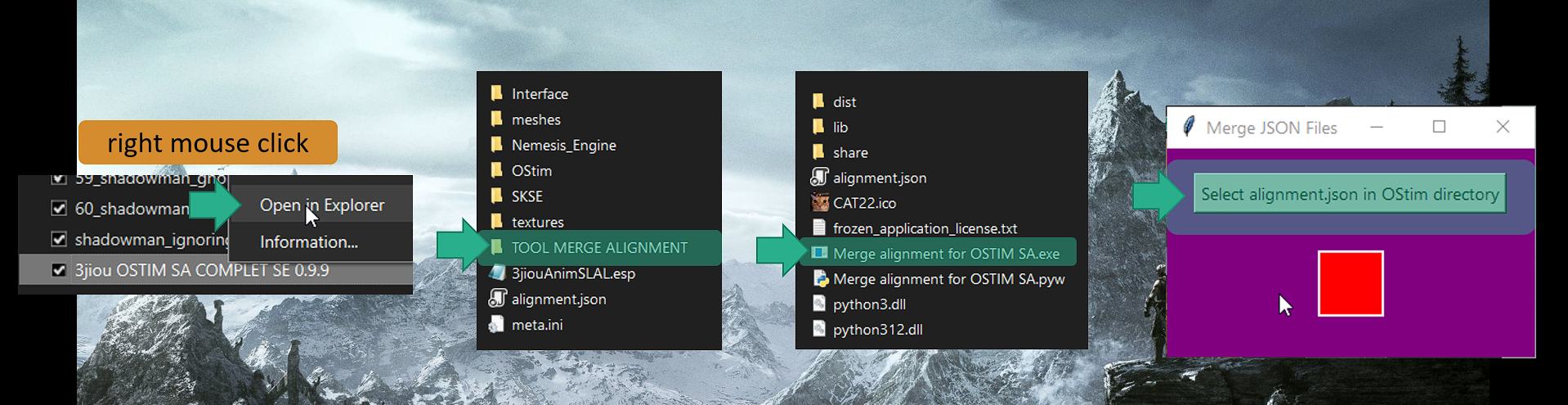Open the OStim folder

pos(531,171)
